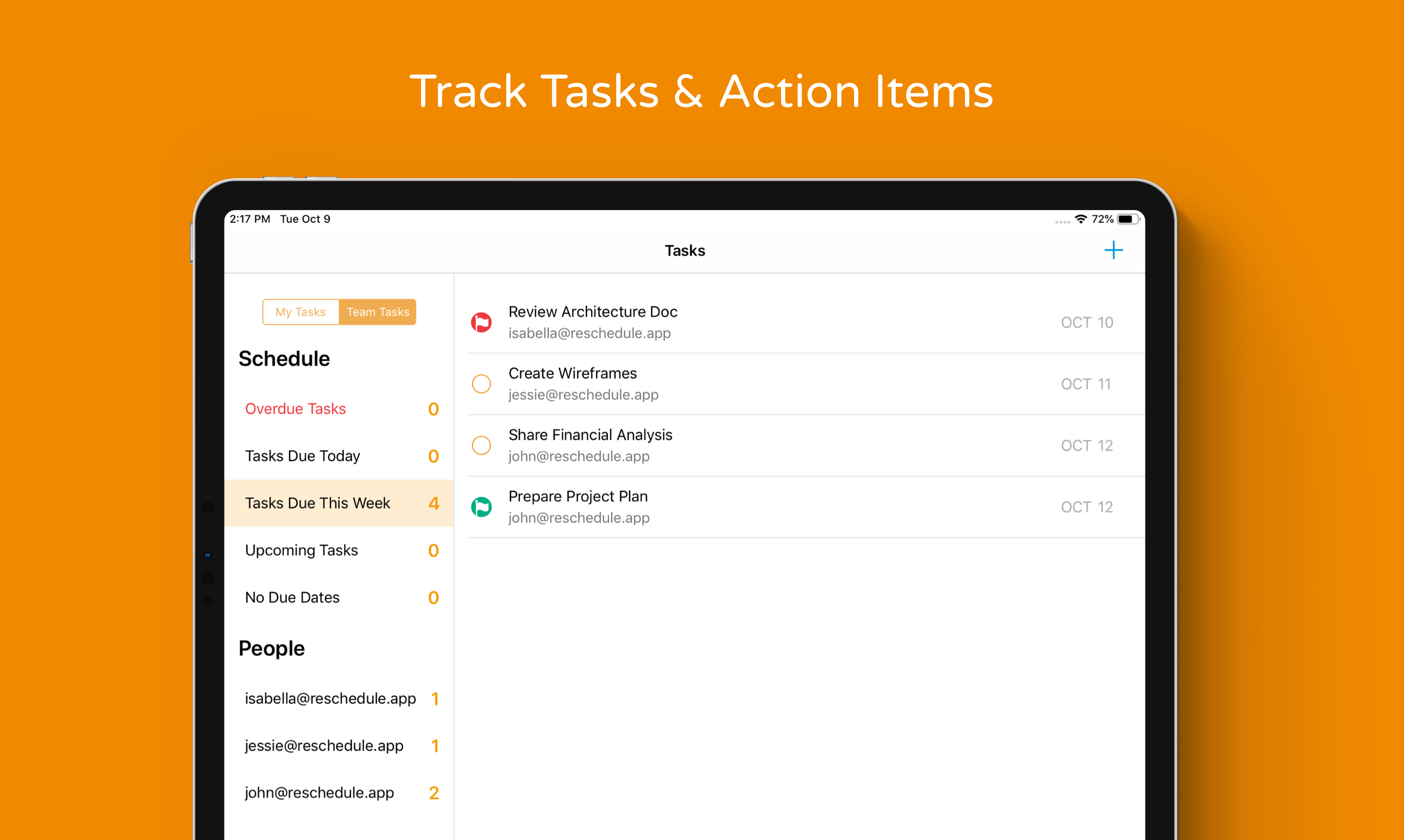1404x840 pixels.
Task: Filter tasks by jessie@reschedule.app in People
Action: coord(324,745)
